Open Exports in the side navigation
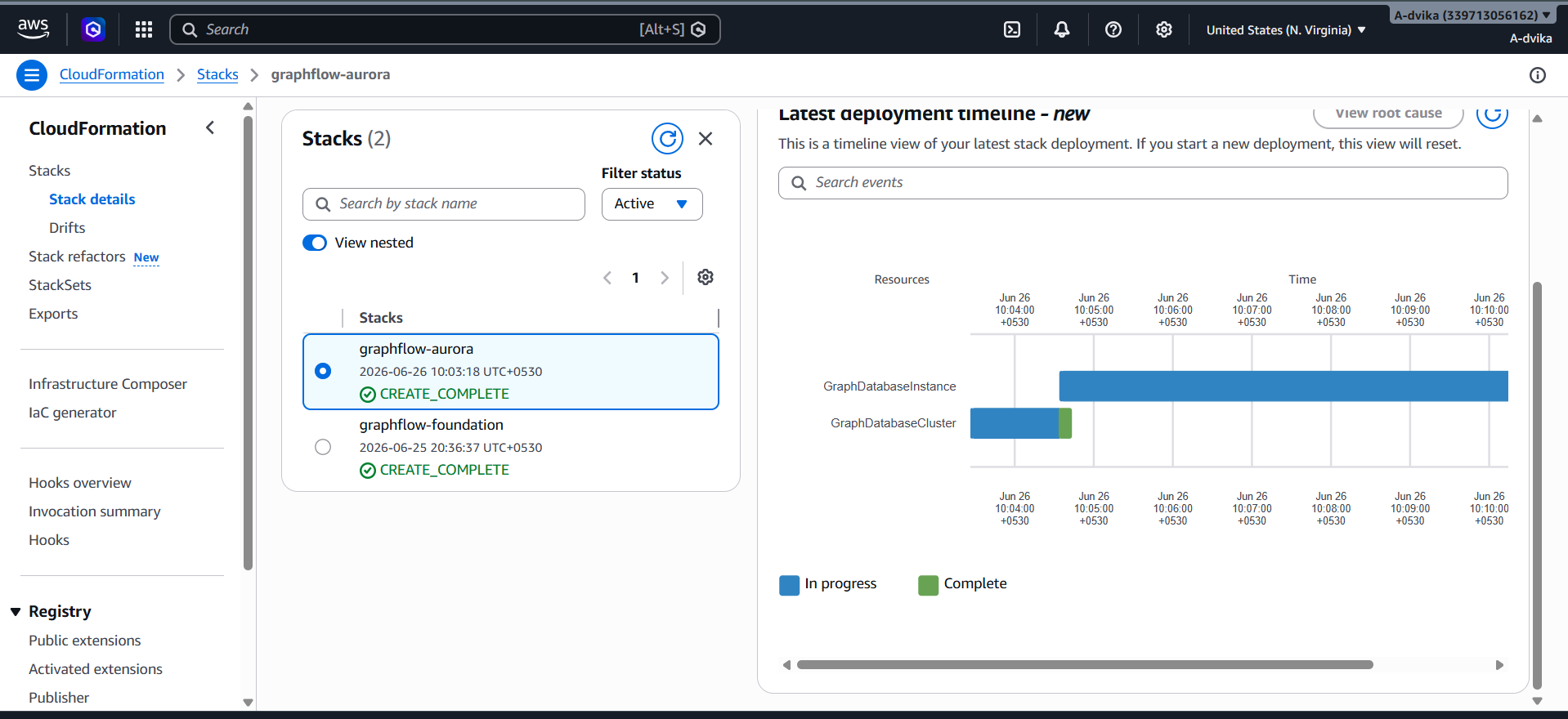The height and width of the screenshot is (719, 1568). pos(53,314)
